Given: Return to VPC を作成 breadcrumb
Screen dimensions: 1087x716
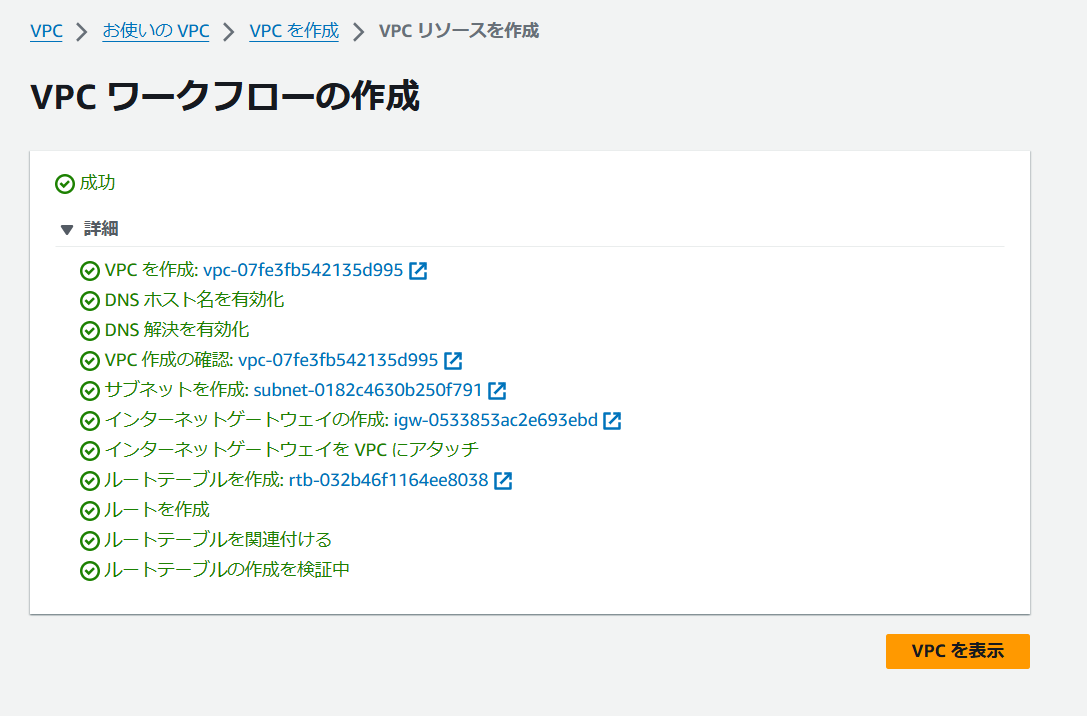Looking at the screenshot, I should 294,31.
